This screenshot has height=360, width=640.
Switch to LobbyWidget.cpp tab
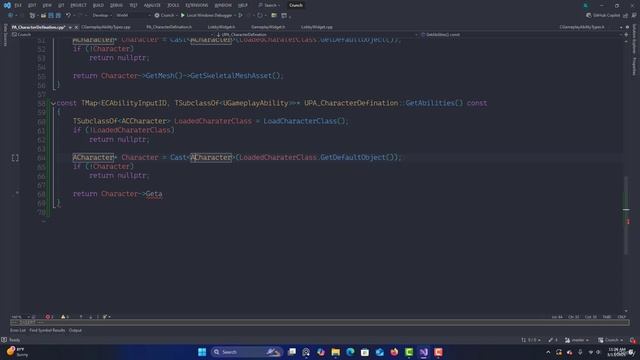pos(317,27)
